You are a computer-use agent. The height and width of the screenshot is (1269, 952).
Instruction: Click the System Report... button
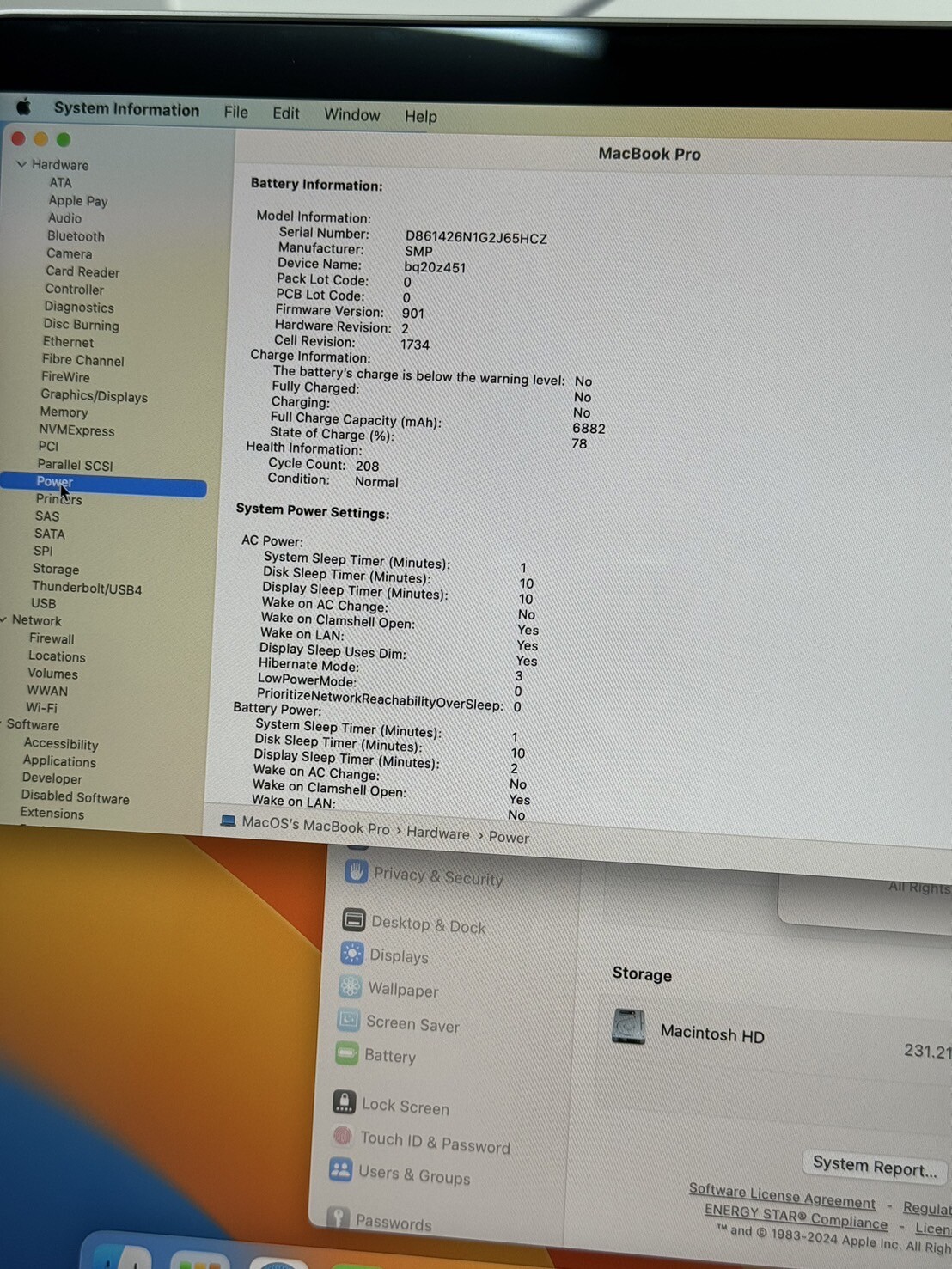(x=875, y=1167)
